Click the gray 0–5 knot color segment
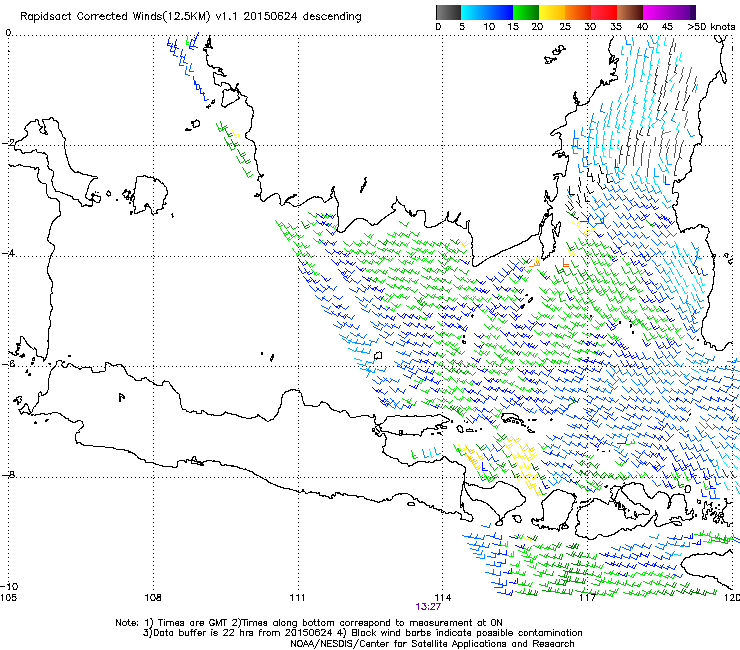Screen dimensions: 740x650 pyautogui.click(x=448, y=12)
